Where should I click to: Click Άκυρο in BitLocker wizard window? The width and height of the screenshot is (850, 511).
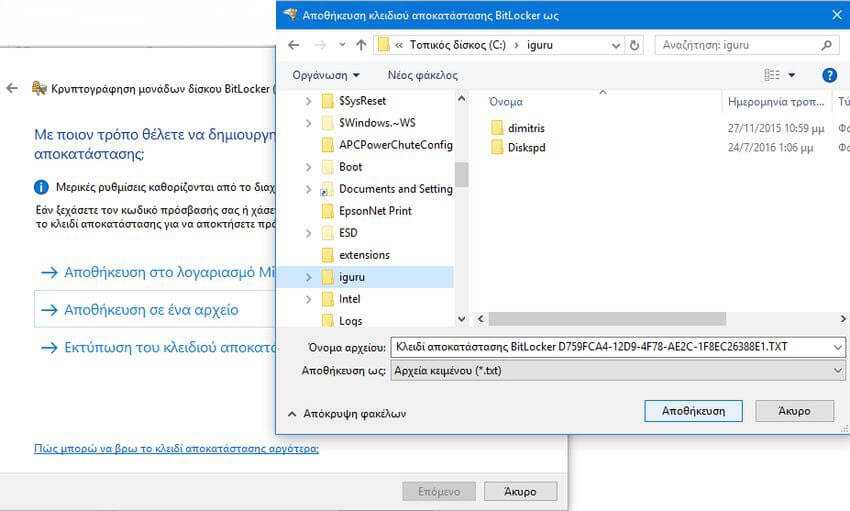(520, 491)
